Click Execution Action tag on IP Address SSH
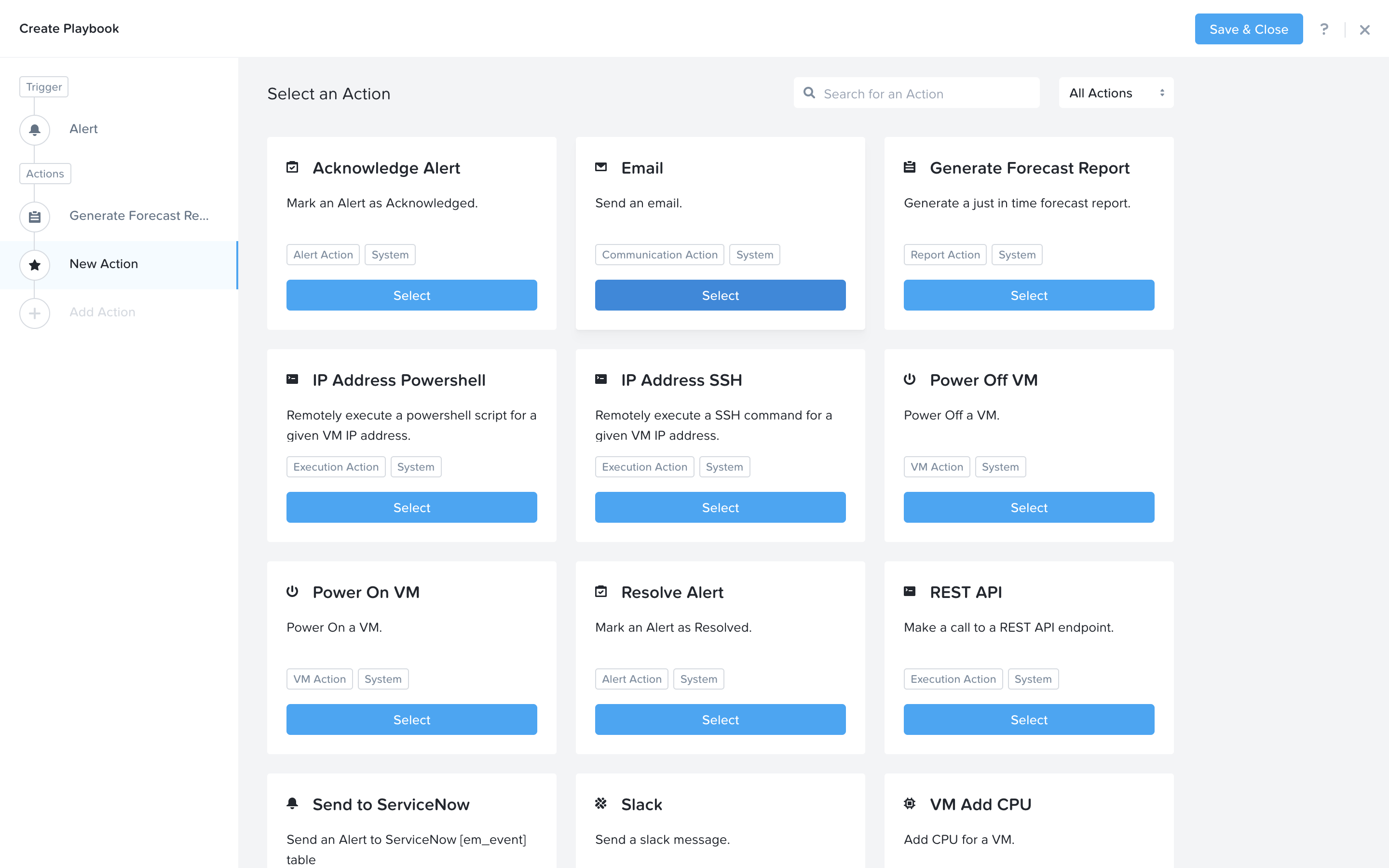Viewport: 1389px width, 868px height. pos(644,467)
